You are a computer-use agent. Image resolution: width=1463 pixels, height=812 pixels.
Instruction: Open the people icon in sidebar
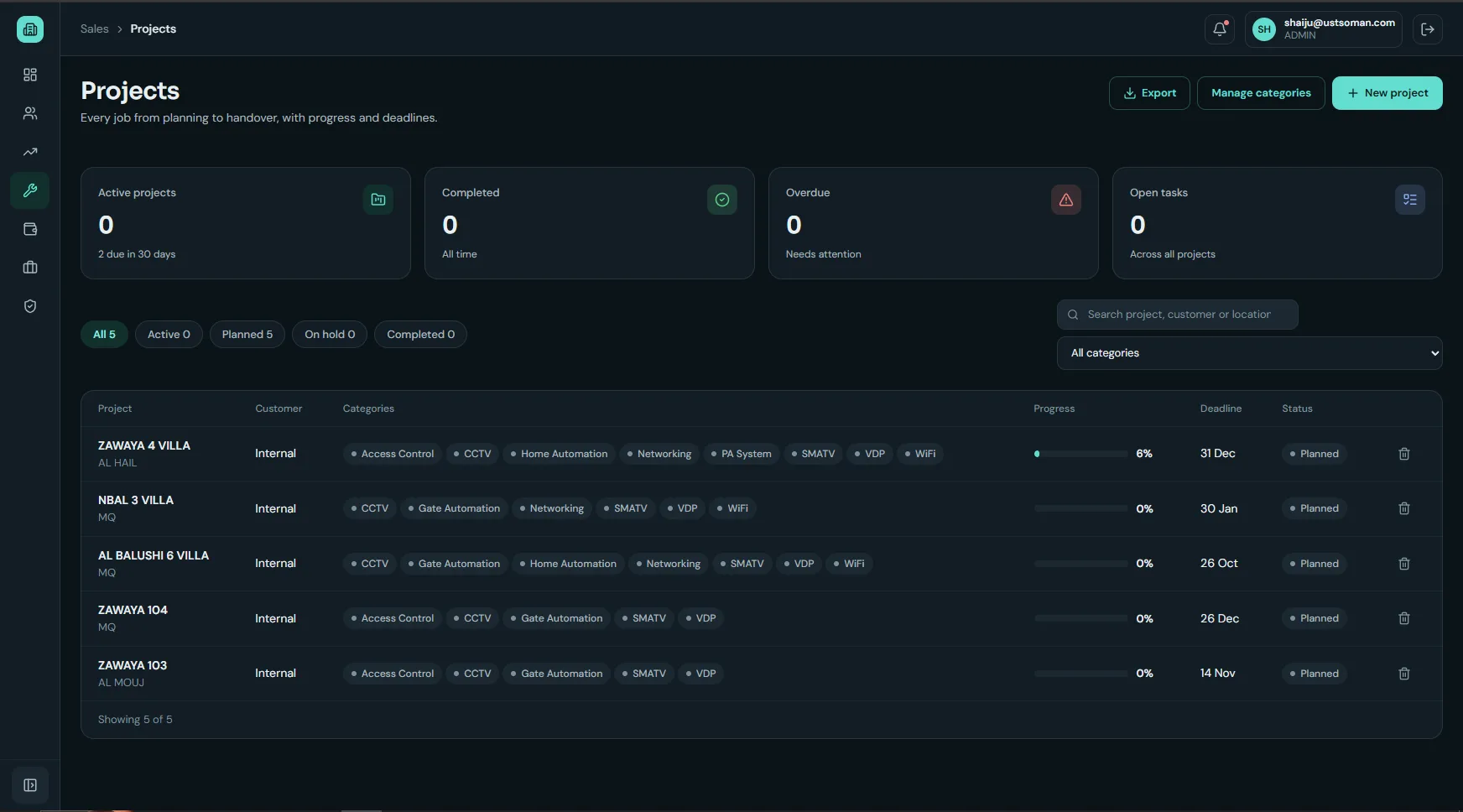point(30,113)
